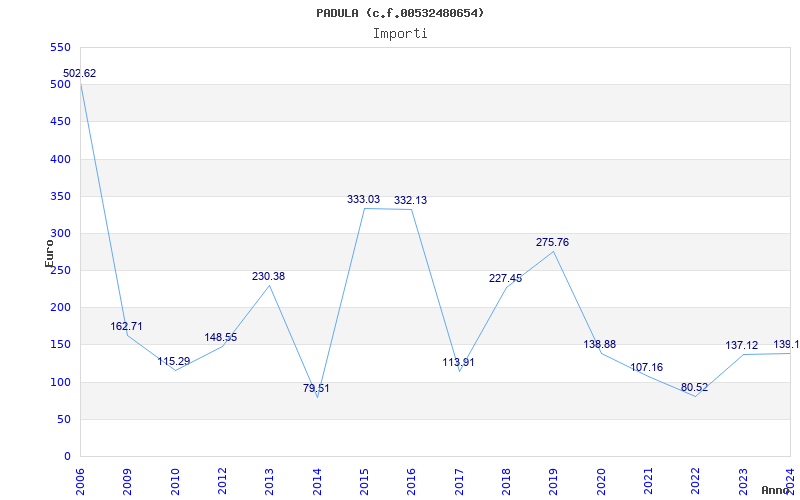Select the y-axis value 0
The image size is (800, 500).
coord(67,457)
